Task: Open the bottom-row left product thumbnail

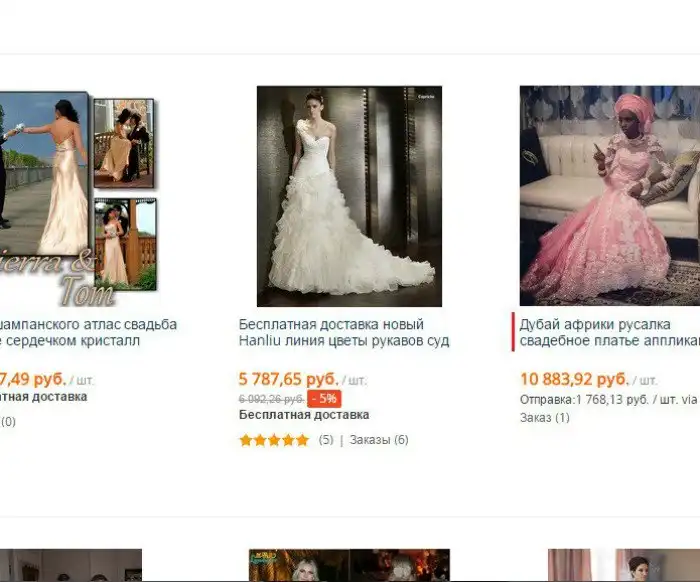Action: (x=70, y=566)
